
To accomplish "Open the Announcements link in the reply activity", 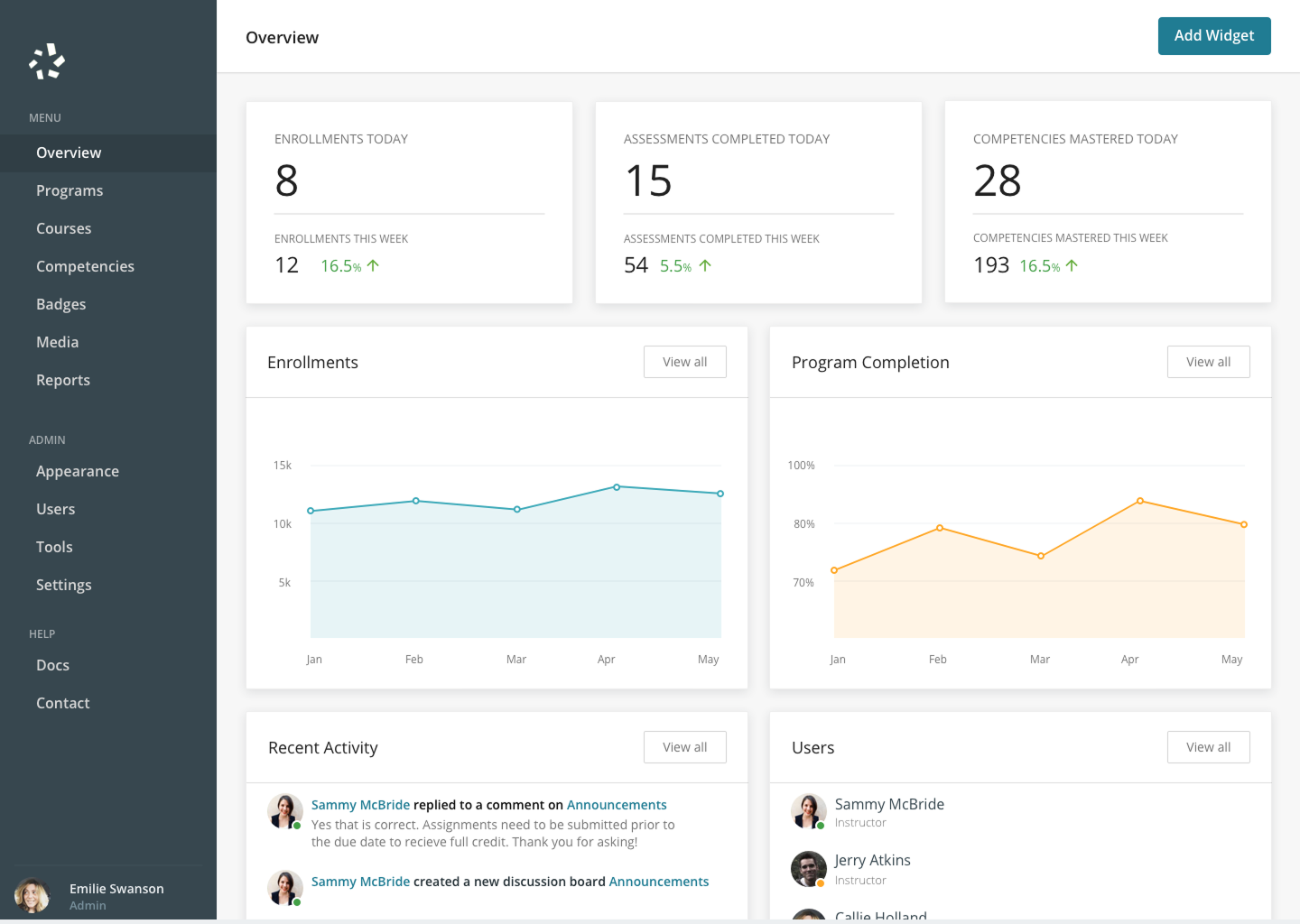I will [617, 805].
